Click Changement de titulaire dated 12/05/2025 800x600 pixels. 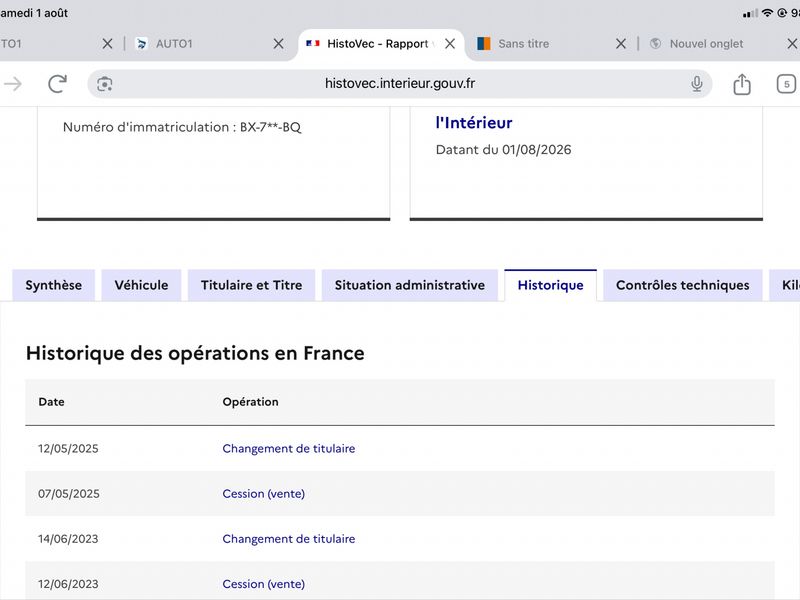[289, 448]
